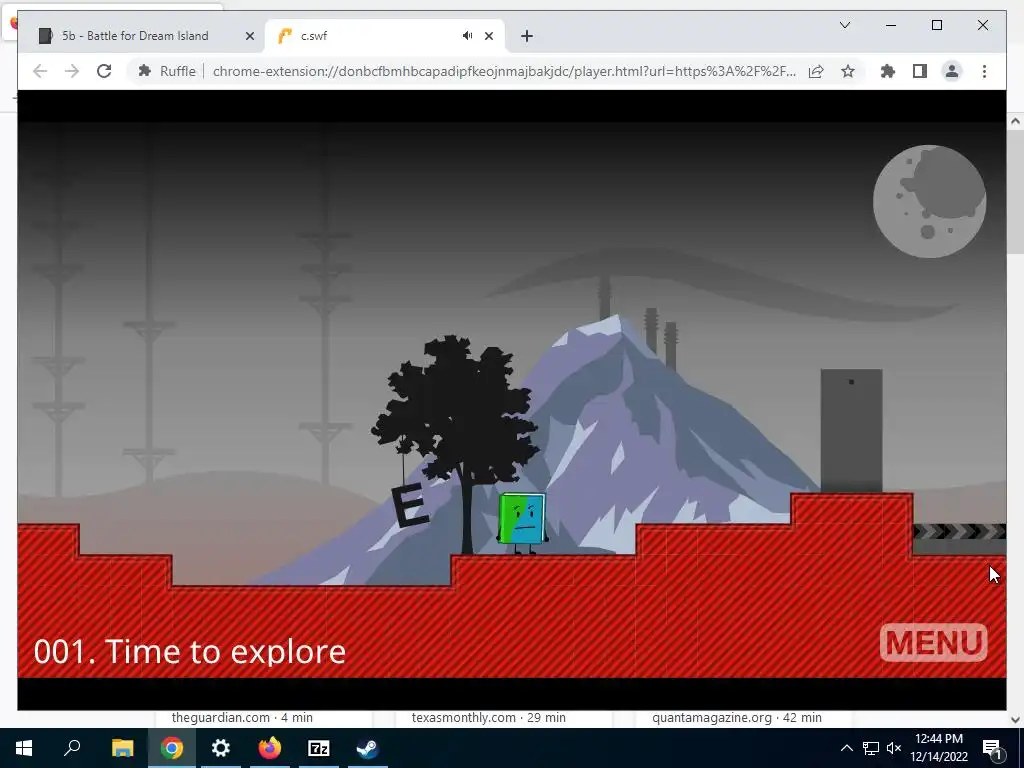Click the network icon in system tray
The width and height of the screenshot is (1024, 768).
pyautogui.click(x=871, y=748)
